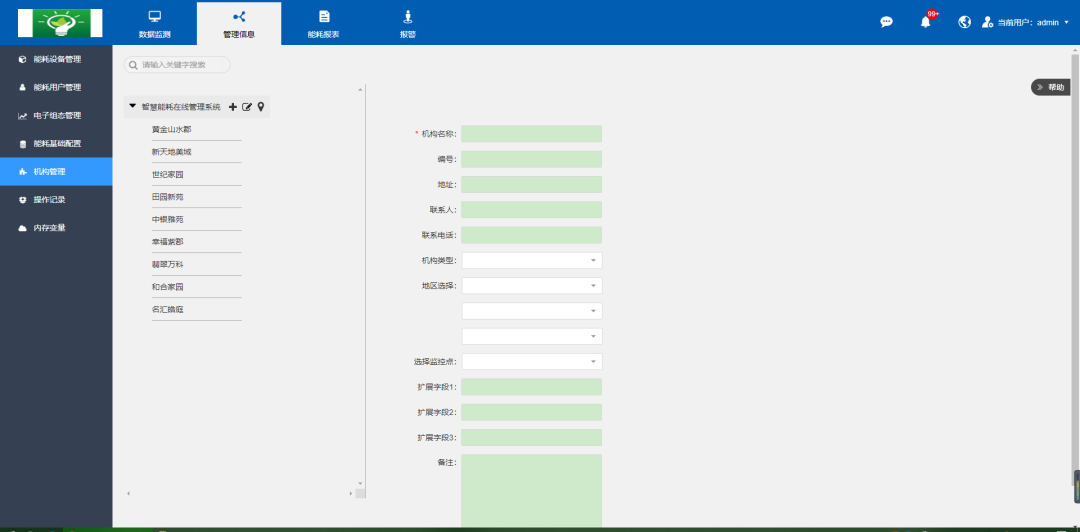The image size is (1080, 532).
Task: Click into the 联系电话 field
Action: coord(532,235)
